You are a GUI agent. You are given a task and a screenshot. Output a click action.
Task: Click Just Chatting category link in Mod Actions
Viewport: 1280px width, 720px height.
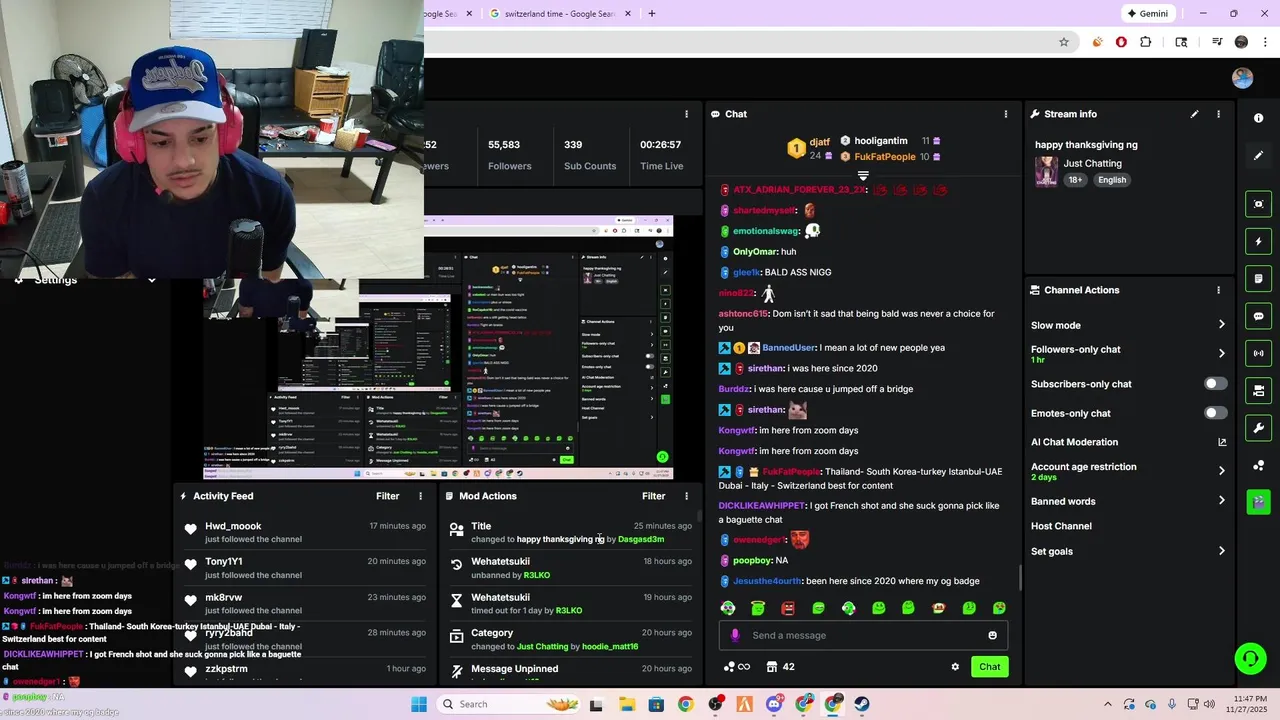[x=543, y=647]
